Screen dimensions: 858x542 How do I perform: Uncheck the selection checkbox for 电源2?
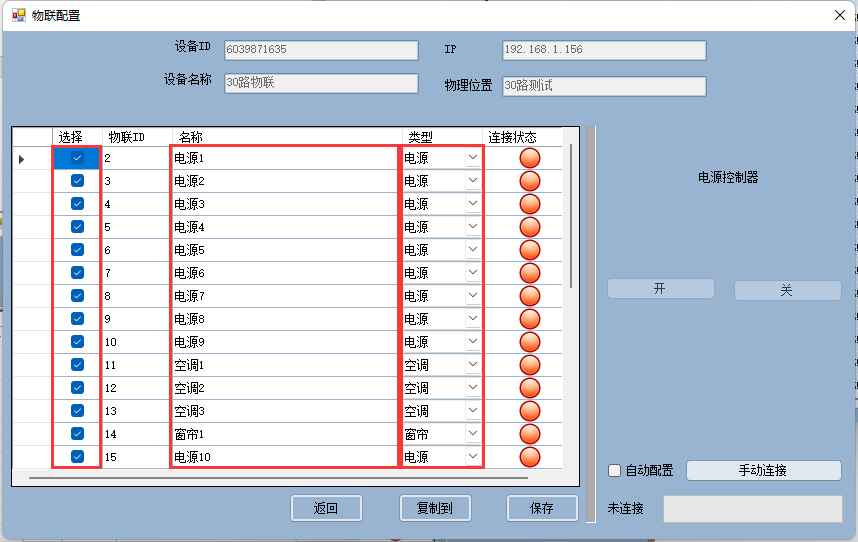(x=77, y=181)
